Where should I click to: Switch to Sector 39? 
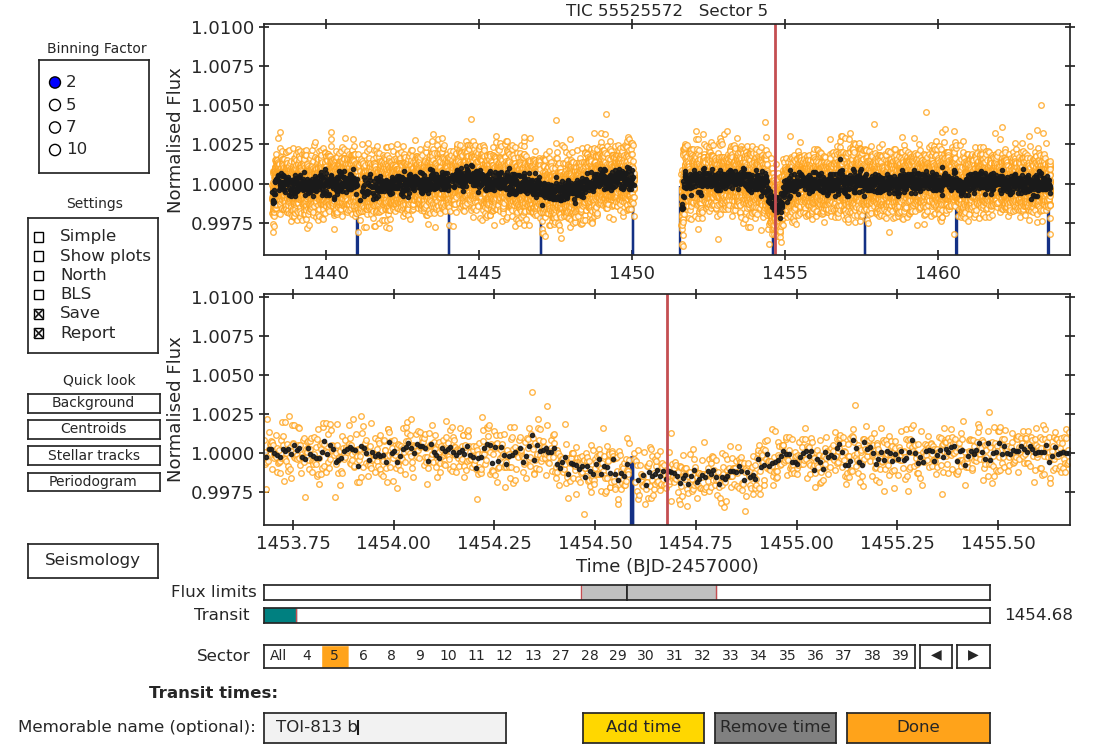900,656
